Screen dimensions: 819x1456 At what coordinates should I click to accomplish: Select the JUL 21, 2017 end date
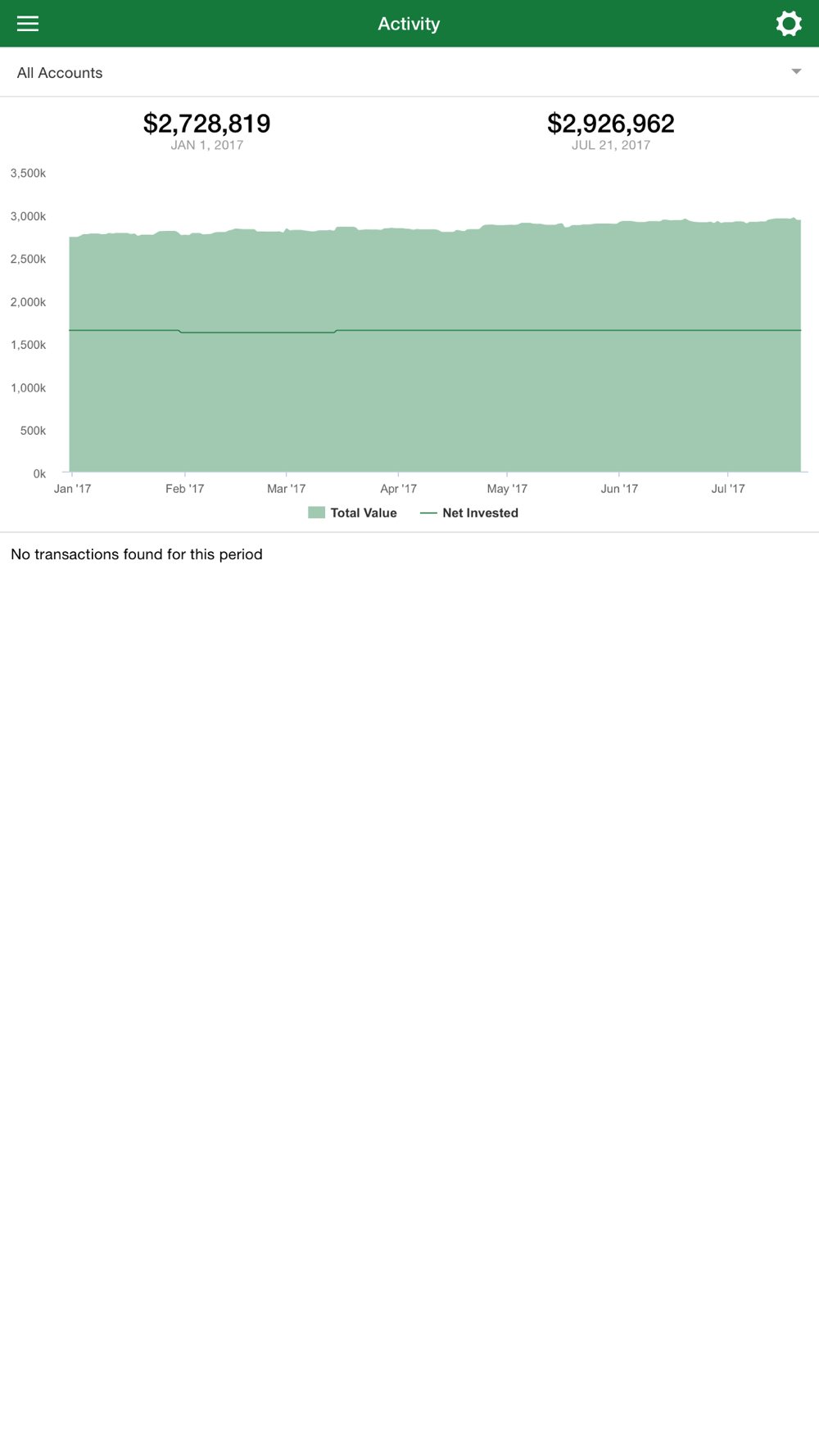point(611,146)
